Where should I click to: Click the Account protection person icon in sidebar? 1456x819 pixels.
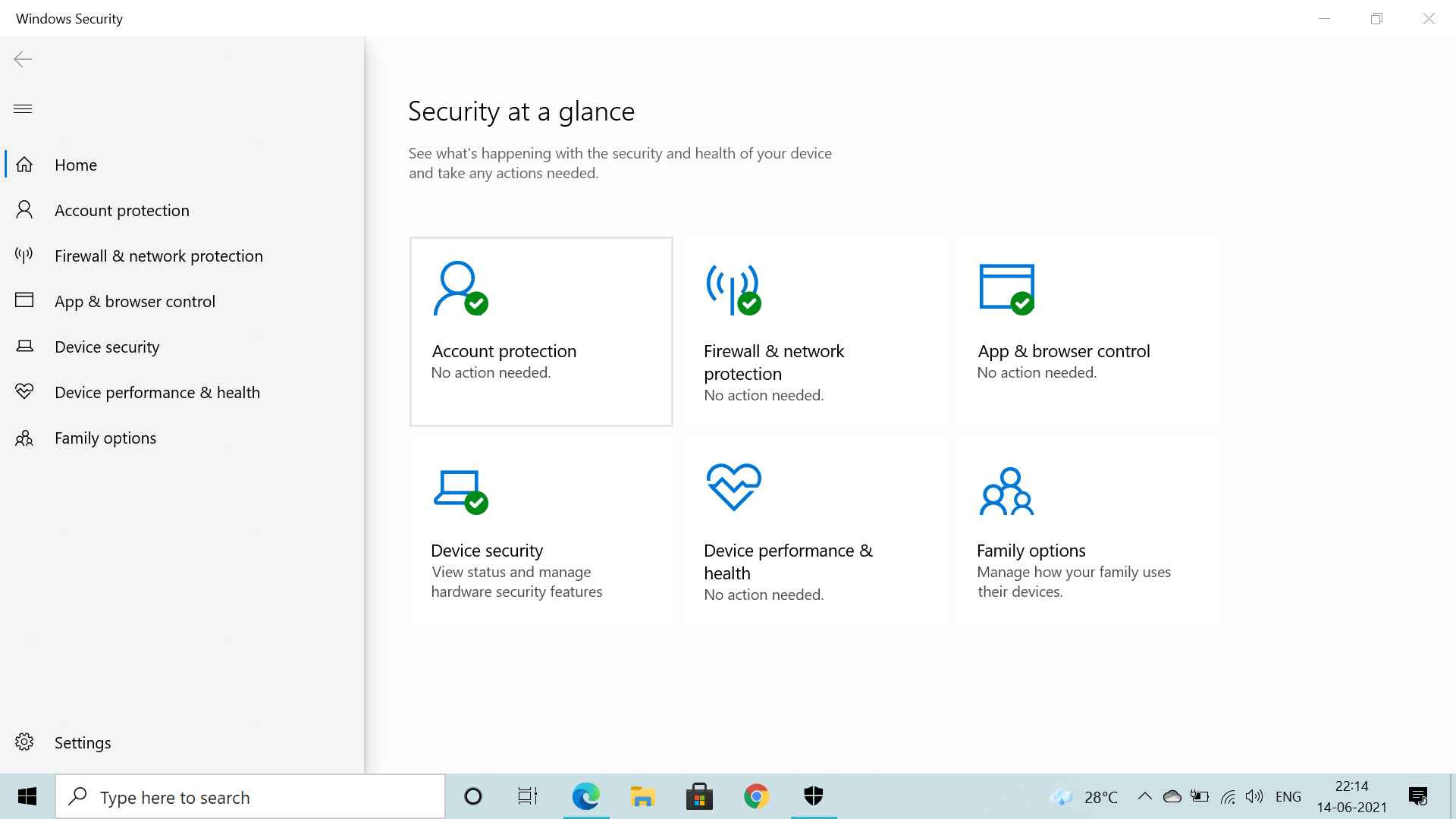pos(24,210)
